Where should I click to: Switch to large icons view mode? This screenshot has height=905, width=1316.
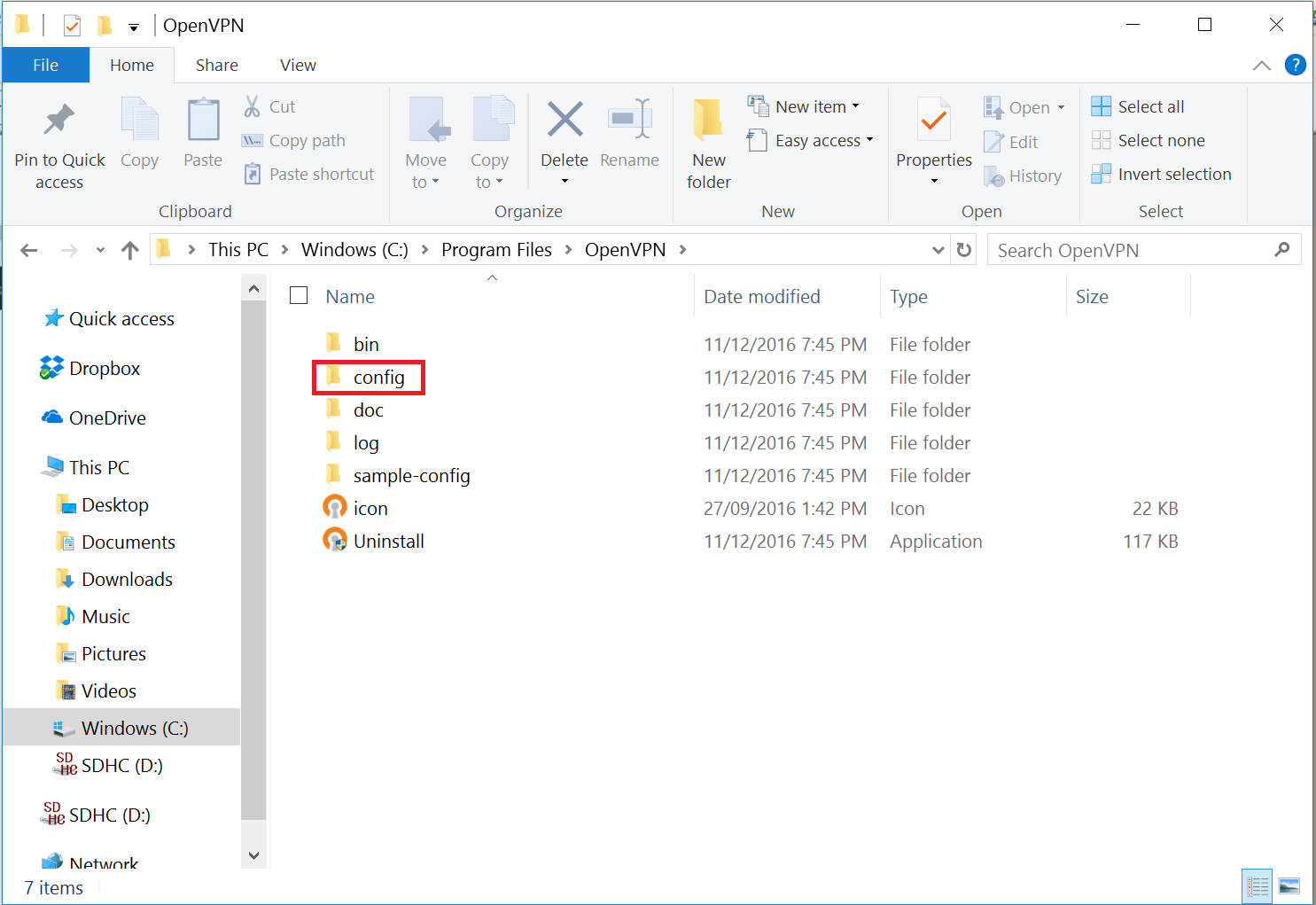coord(1289,885)
